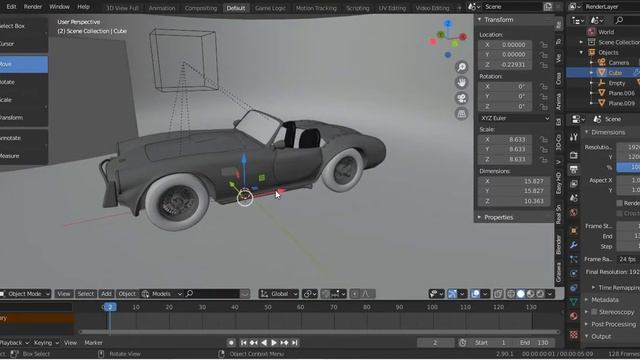Toggle proportional editing in header
The image size is (640, 360).
click(355, 294)
